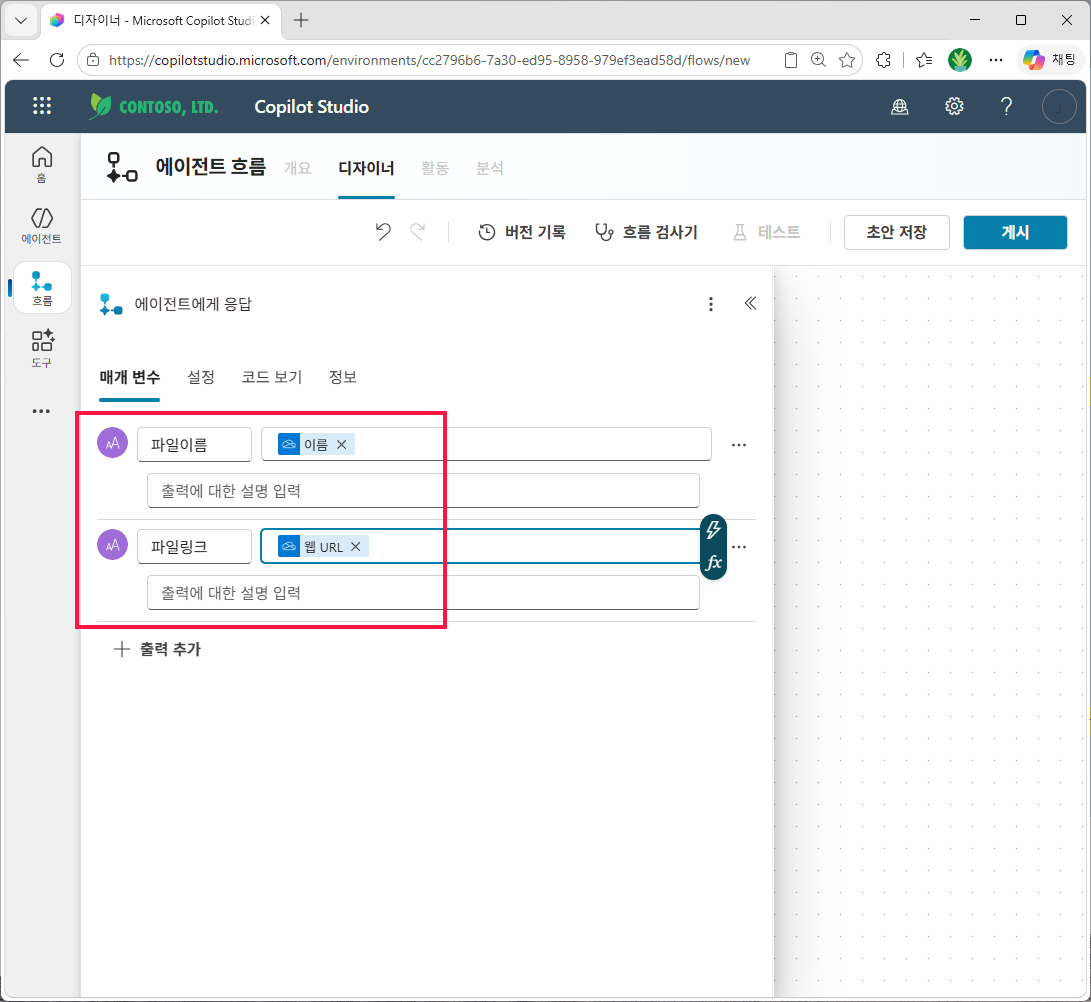1091x1002 pixels.
Task: Open browser settings and more menu
Action: (x=996, y=61)
